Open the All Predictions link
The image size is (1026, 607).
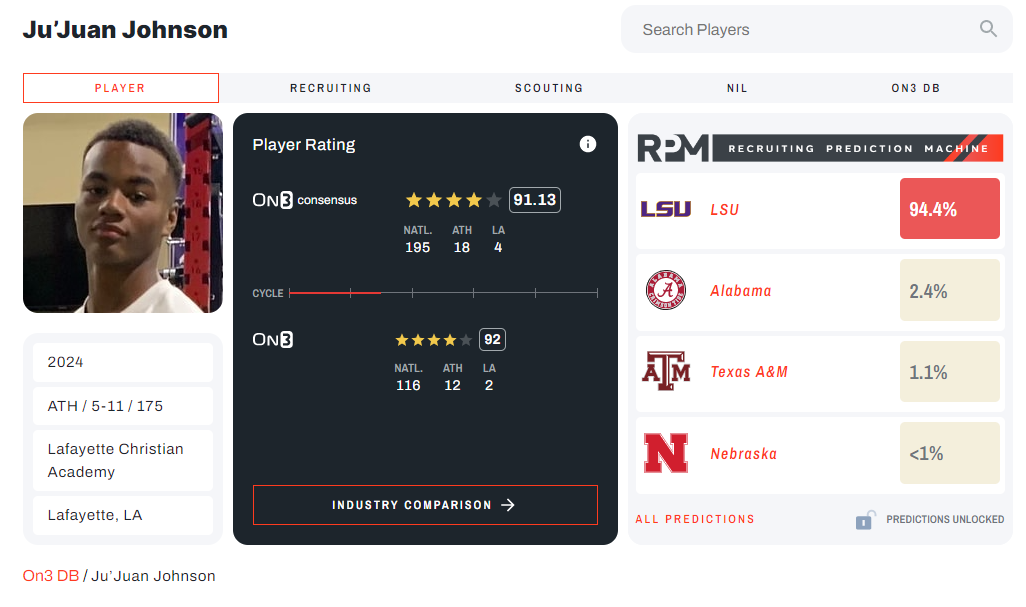click(695, 519)
